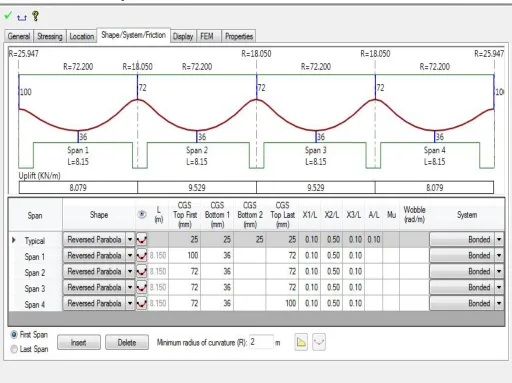Toggle the eye visibility column header
The image size is (512, 383).
tap(142, 214)
